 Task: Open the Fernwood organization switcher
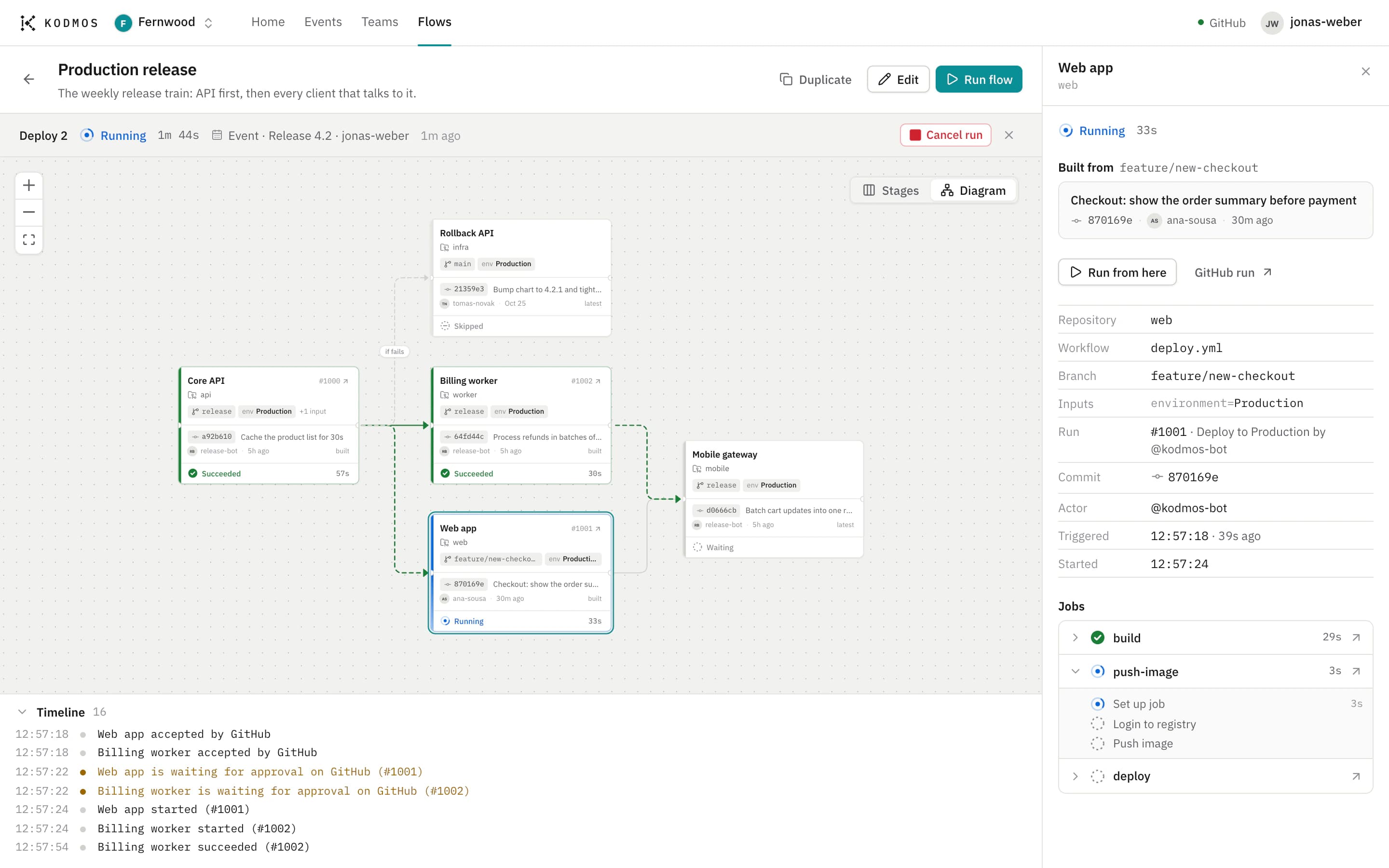click(x=164, y=22)
